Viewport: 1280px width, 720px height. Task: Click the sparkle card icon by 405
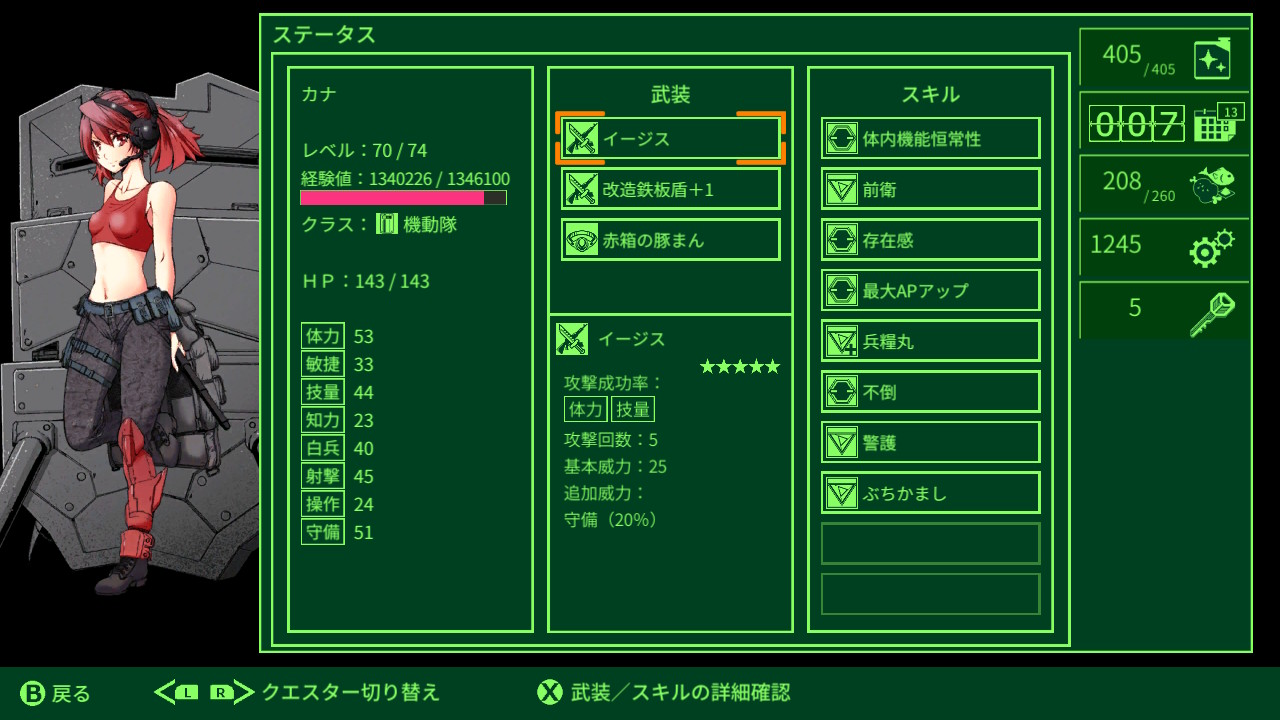click(x=1212, y=59)
